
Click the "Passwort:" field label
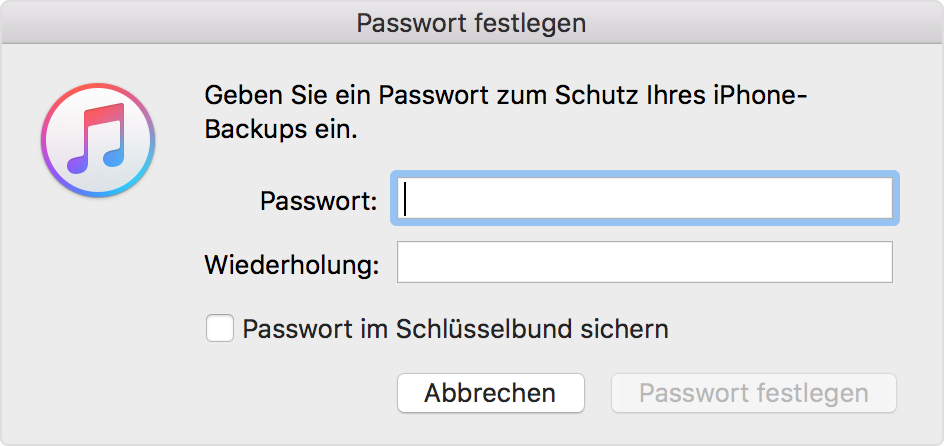point(318,201)
